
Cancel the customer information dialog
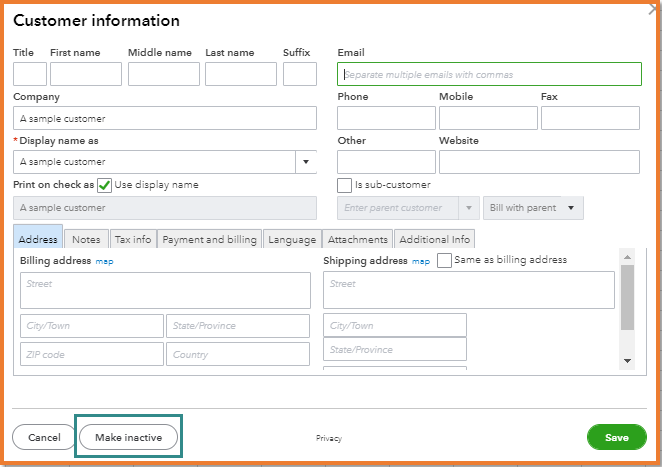click(x=44, y=437)
